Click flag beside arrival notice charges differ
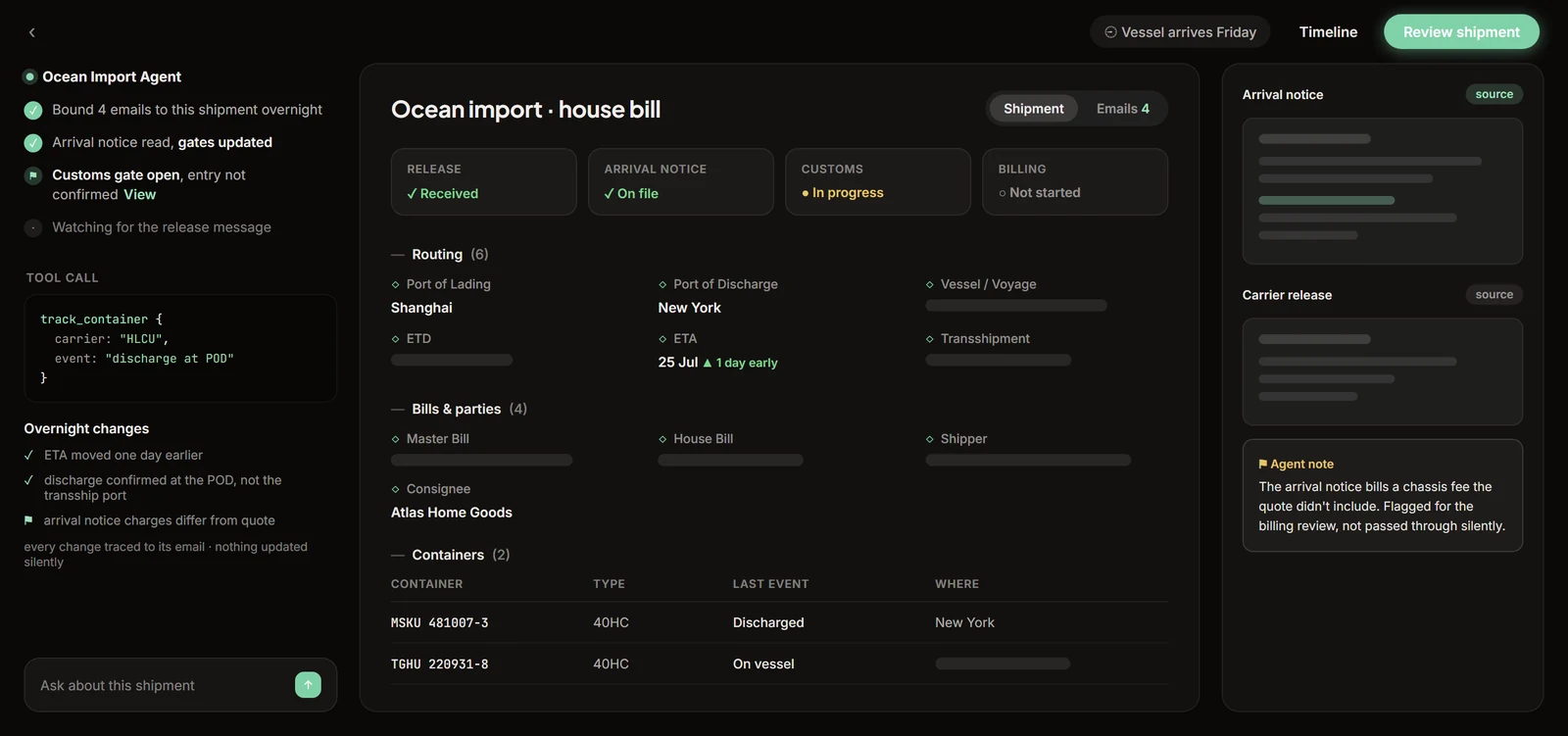1568x736 pixels. click(28, 520)
